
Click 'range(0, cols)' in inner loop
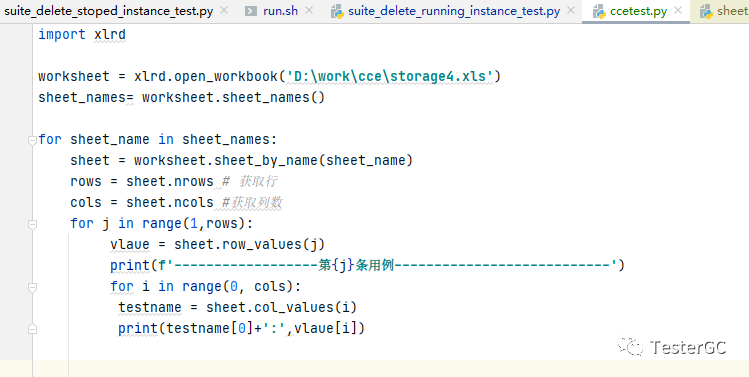(x=238, y=287)
